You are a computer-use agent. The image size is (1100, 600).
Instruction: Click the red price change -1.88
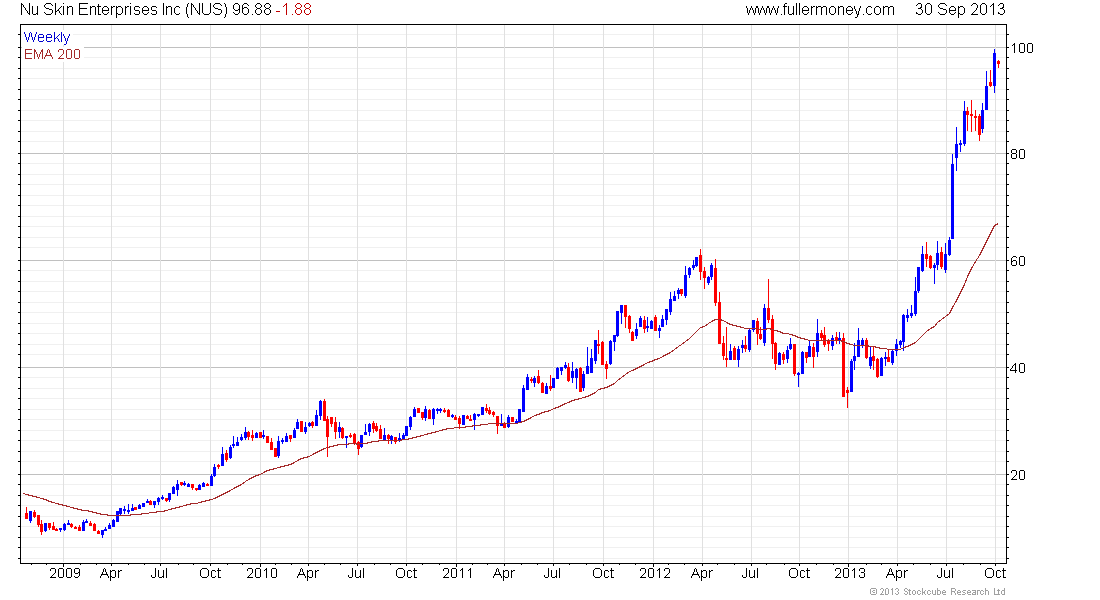pyautogui.click(x=293, y=10)
